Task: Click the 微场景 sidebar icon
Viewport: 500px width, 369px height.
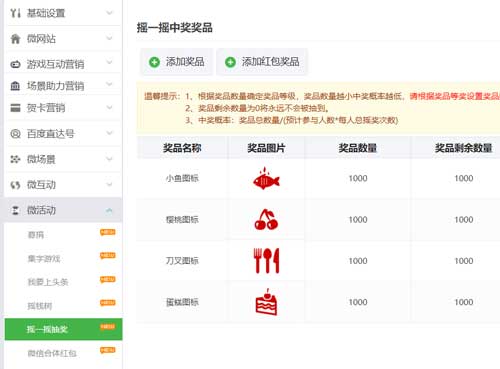Action: coord(15,159)
